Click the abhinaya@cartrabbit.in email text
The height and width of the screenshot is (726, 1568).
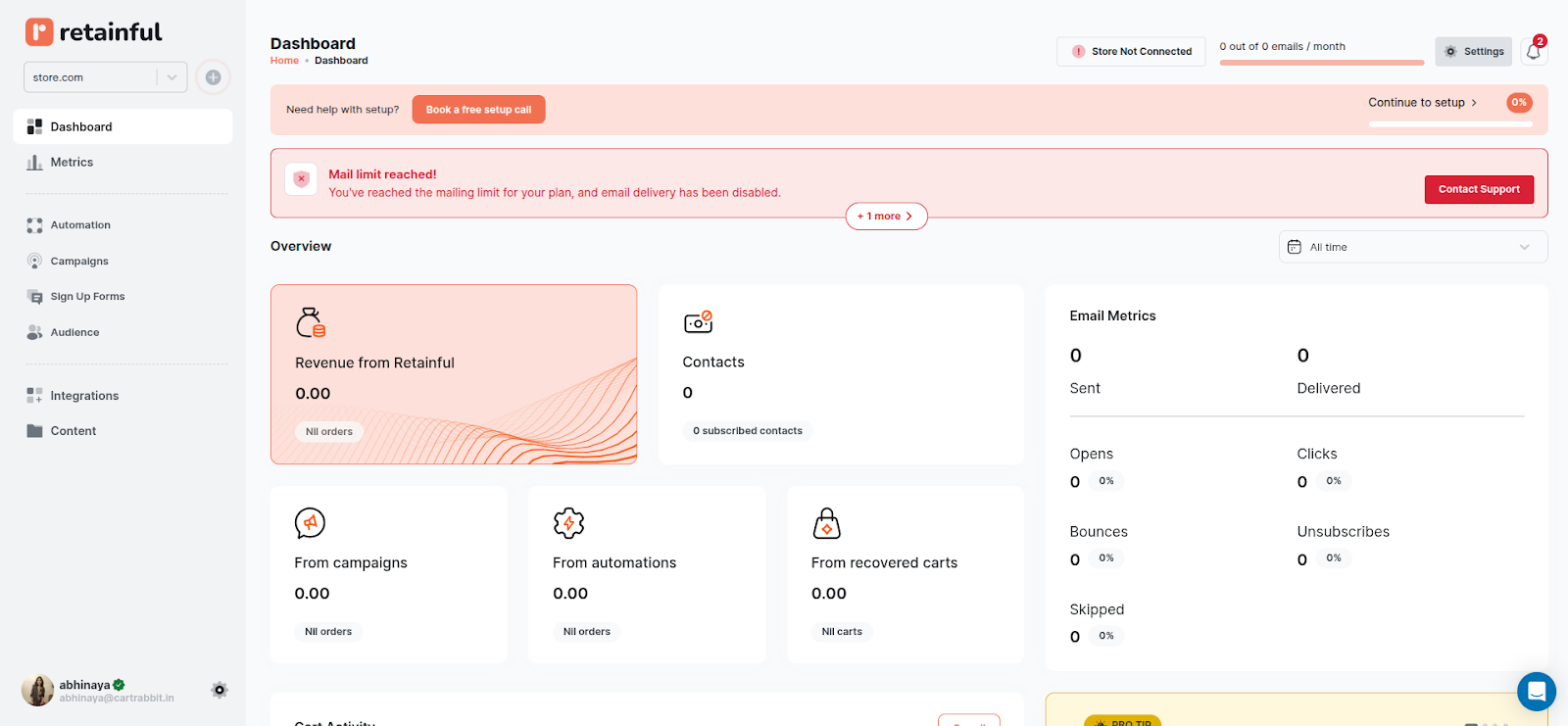(x=117, y=699)
